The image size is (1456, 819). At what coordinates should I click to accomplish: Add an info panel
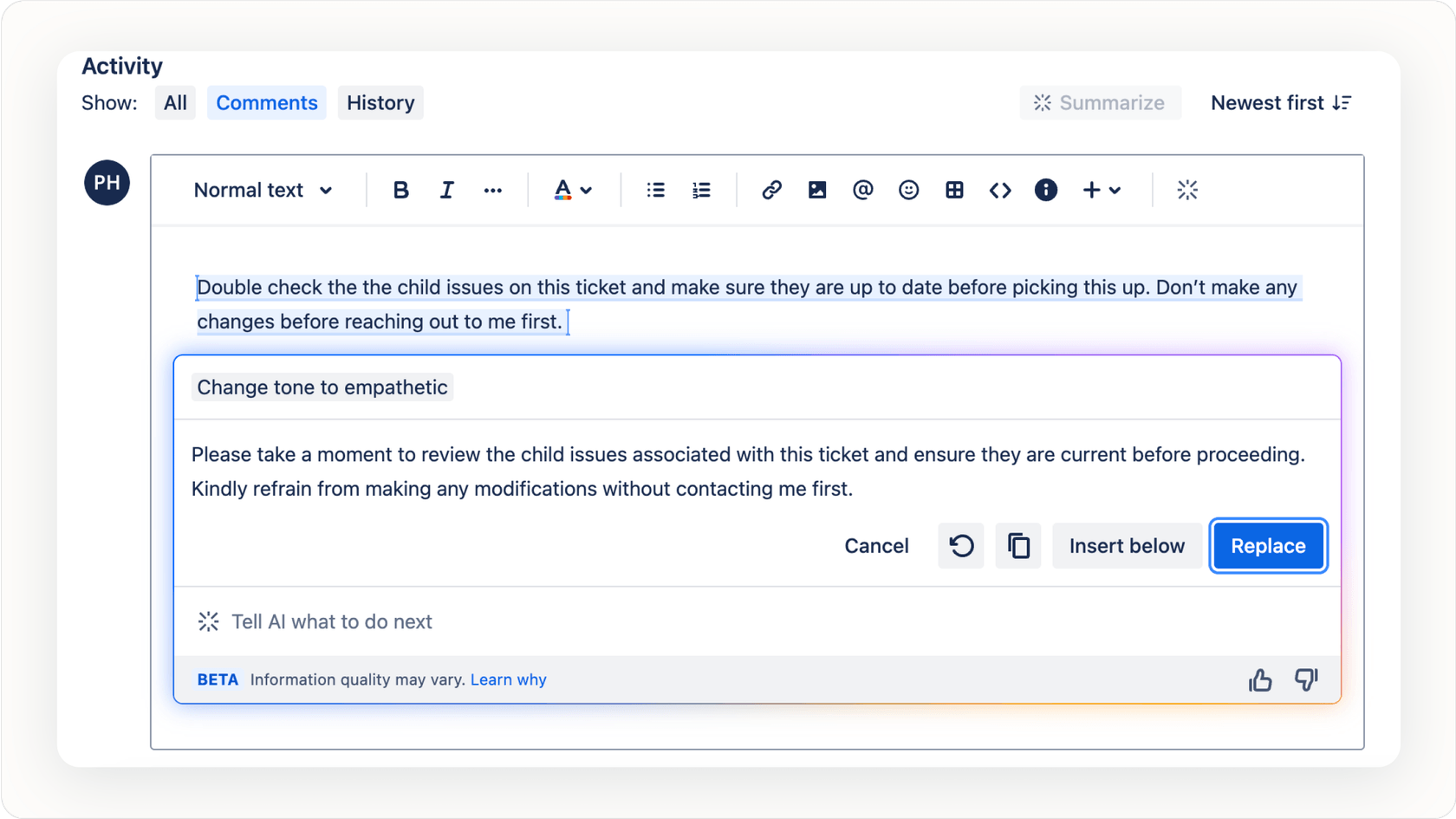click(1045, 190)
